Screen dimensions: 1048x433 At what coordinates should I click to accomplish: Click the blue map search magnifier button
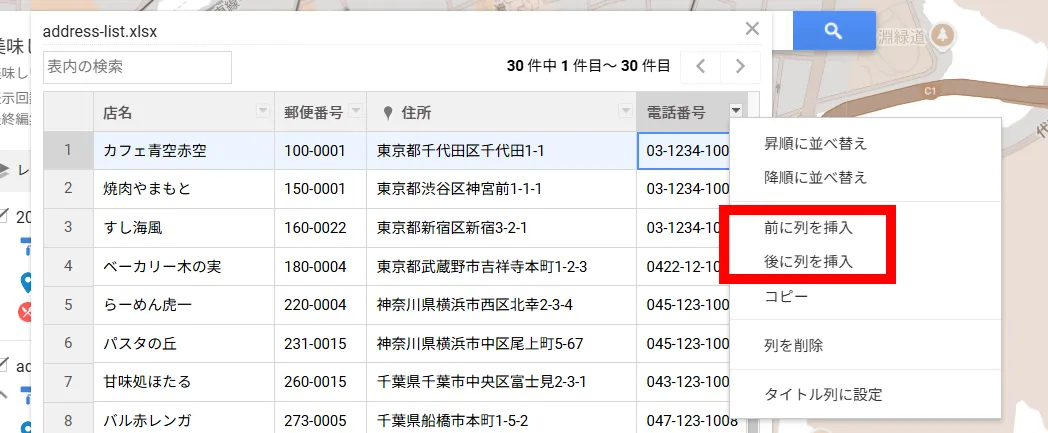pyautogui.click(x=834, y=31)
